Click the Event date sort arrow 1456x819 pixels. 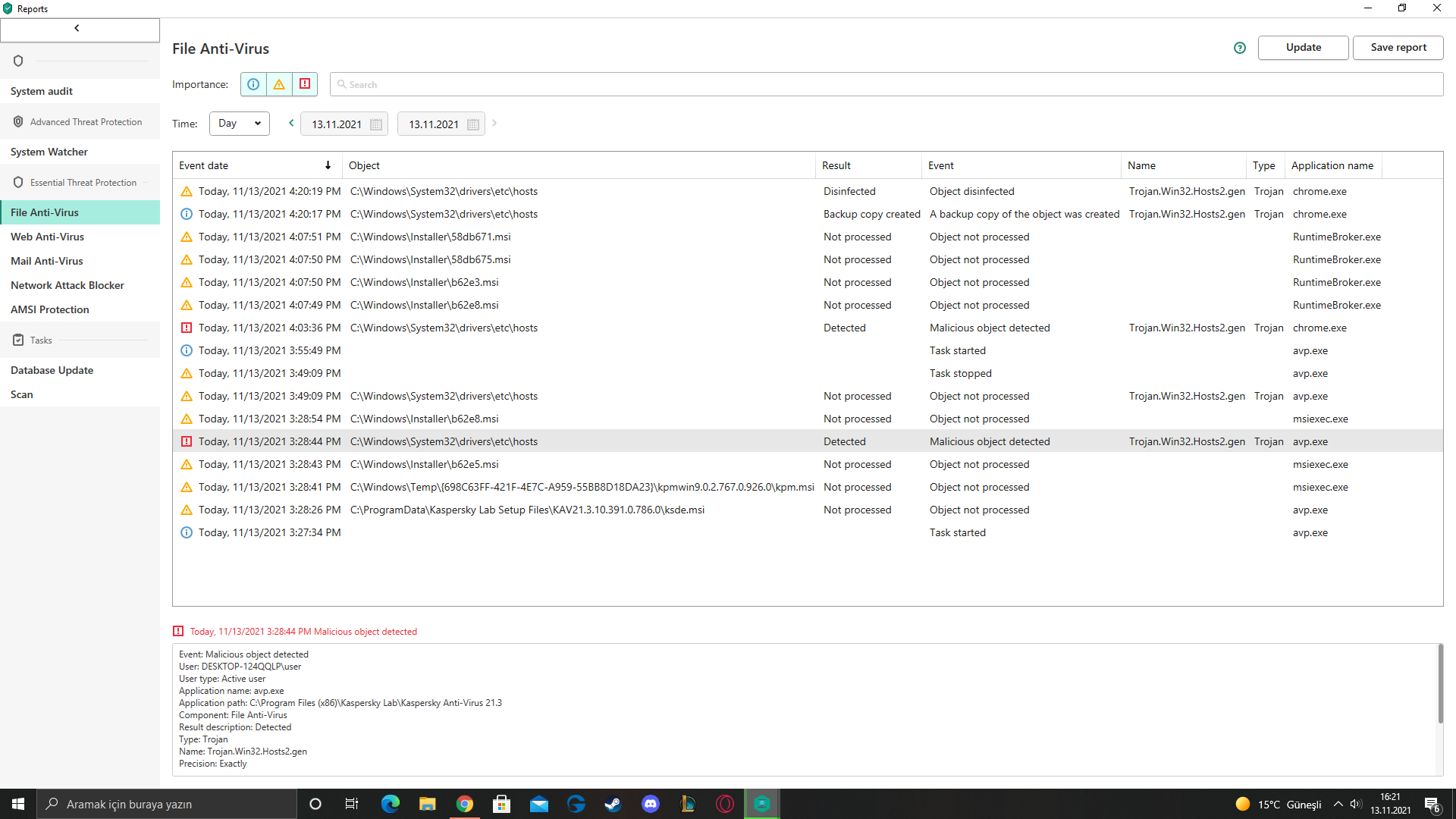328,165
